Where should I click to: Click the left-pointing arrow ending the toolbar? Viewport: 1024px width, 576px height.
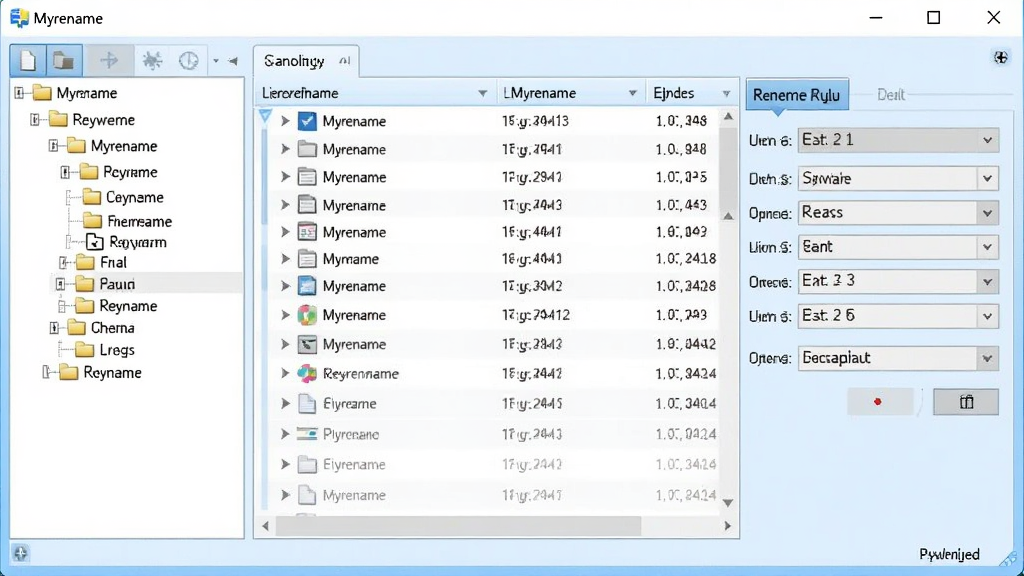pyautogui.click(x=233, y=61)
